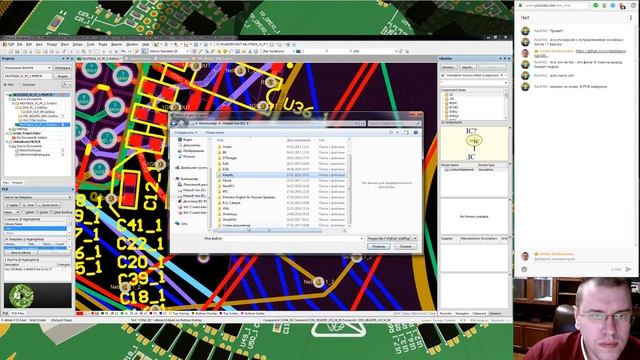Click the Workspace button

coord(62,68)
